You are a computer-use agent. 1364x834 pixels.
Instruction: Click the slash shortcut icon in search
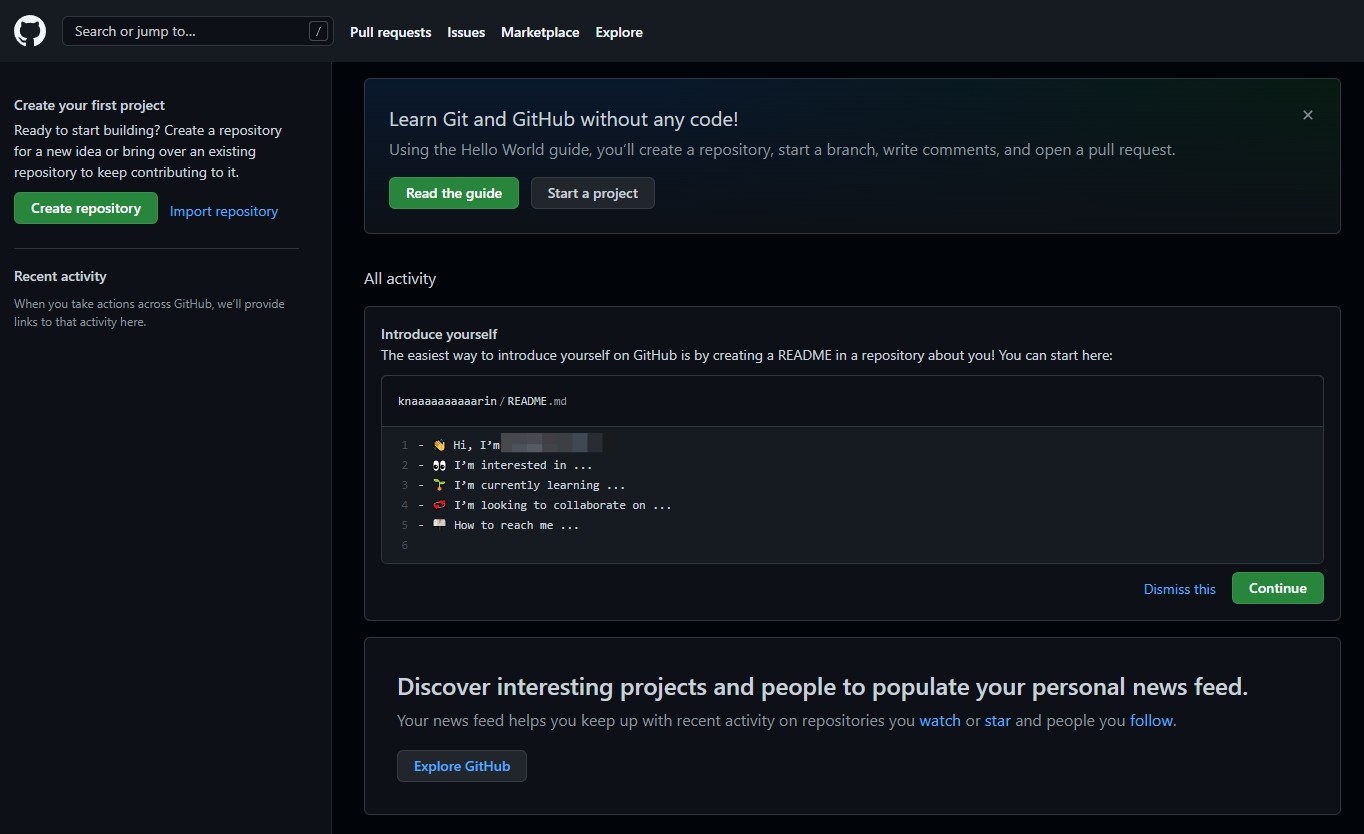[318, 31]
